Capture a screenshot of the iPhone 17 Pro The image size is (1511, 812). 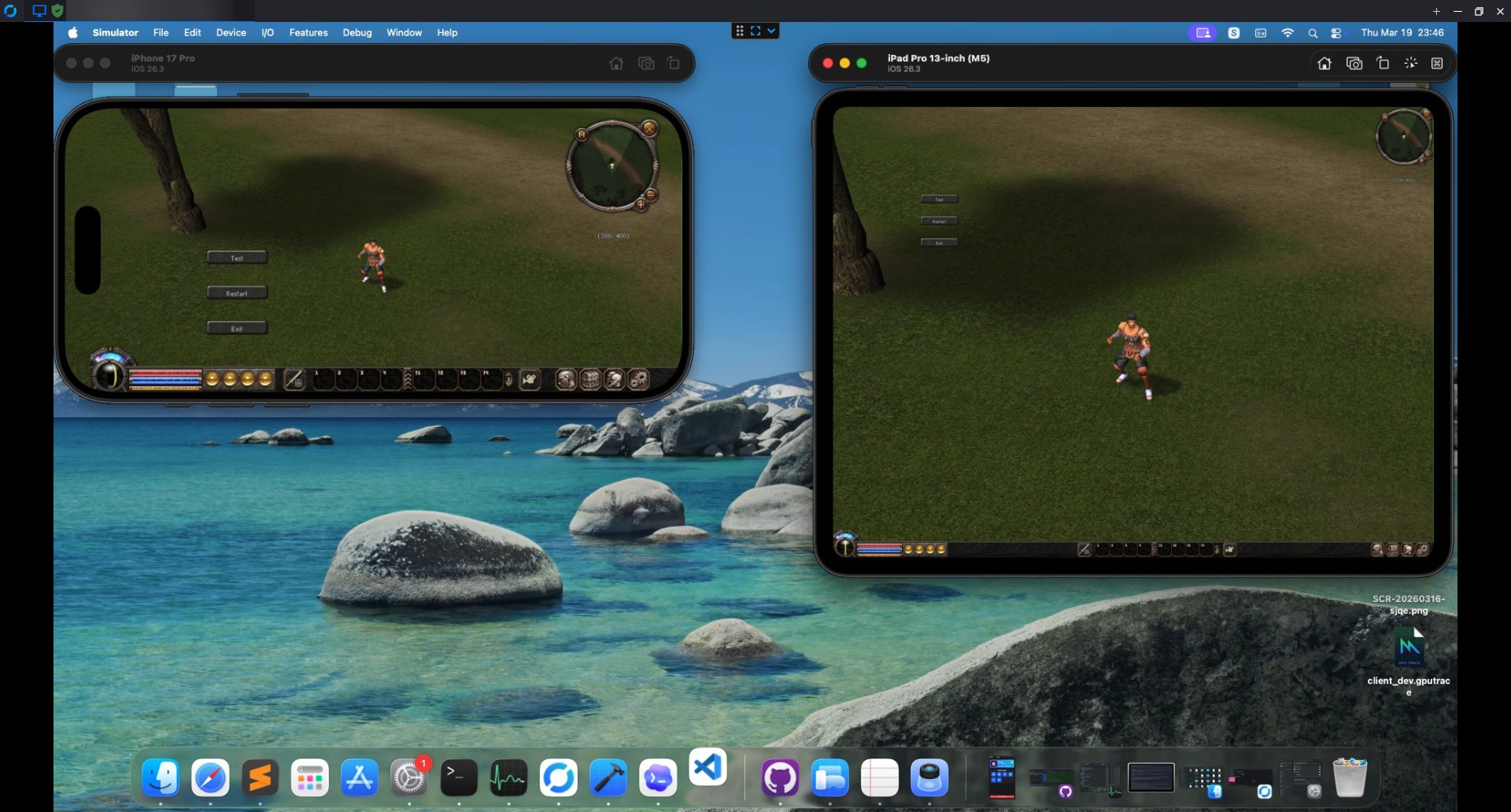[646, 64]
